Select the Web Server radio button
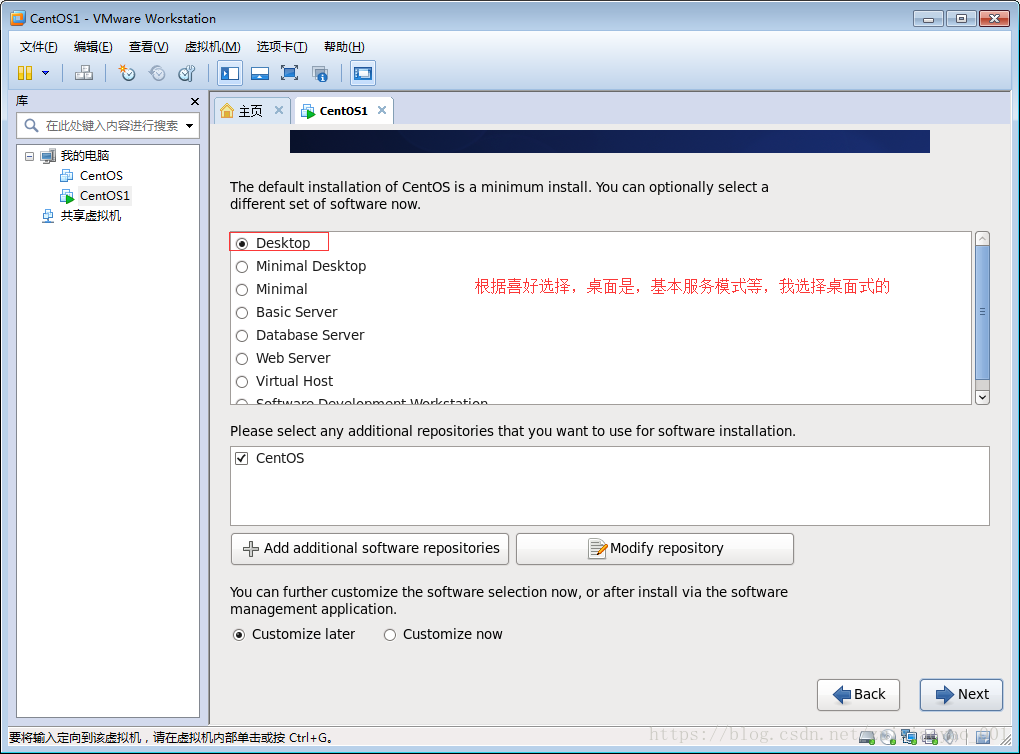1020x754 pixels. pyautogui.click(x=242, y=358)
